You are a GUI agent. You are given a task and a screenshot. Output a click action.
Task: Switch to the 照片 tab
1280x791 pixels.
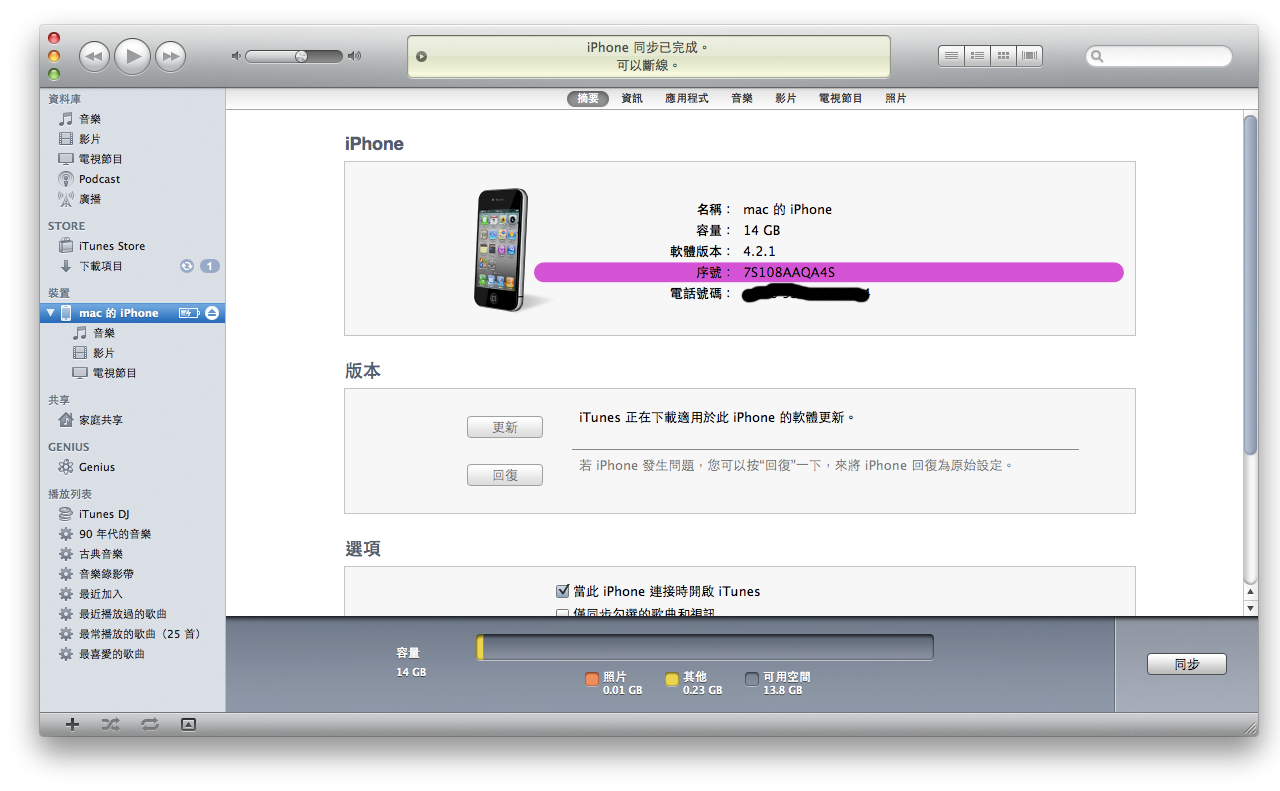pos(896,98)
